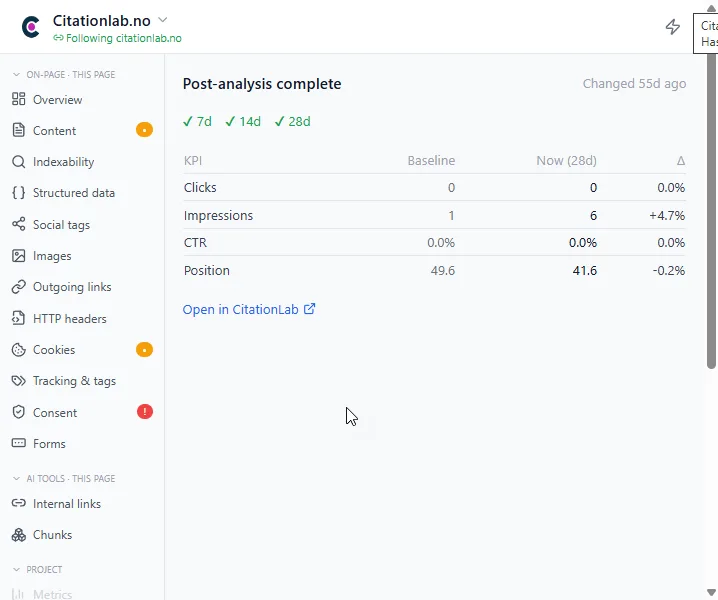718x600 pixels.
Task: Open the Social tags menu item
Action: click(82, 224)
